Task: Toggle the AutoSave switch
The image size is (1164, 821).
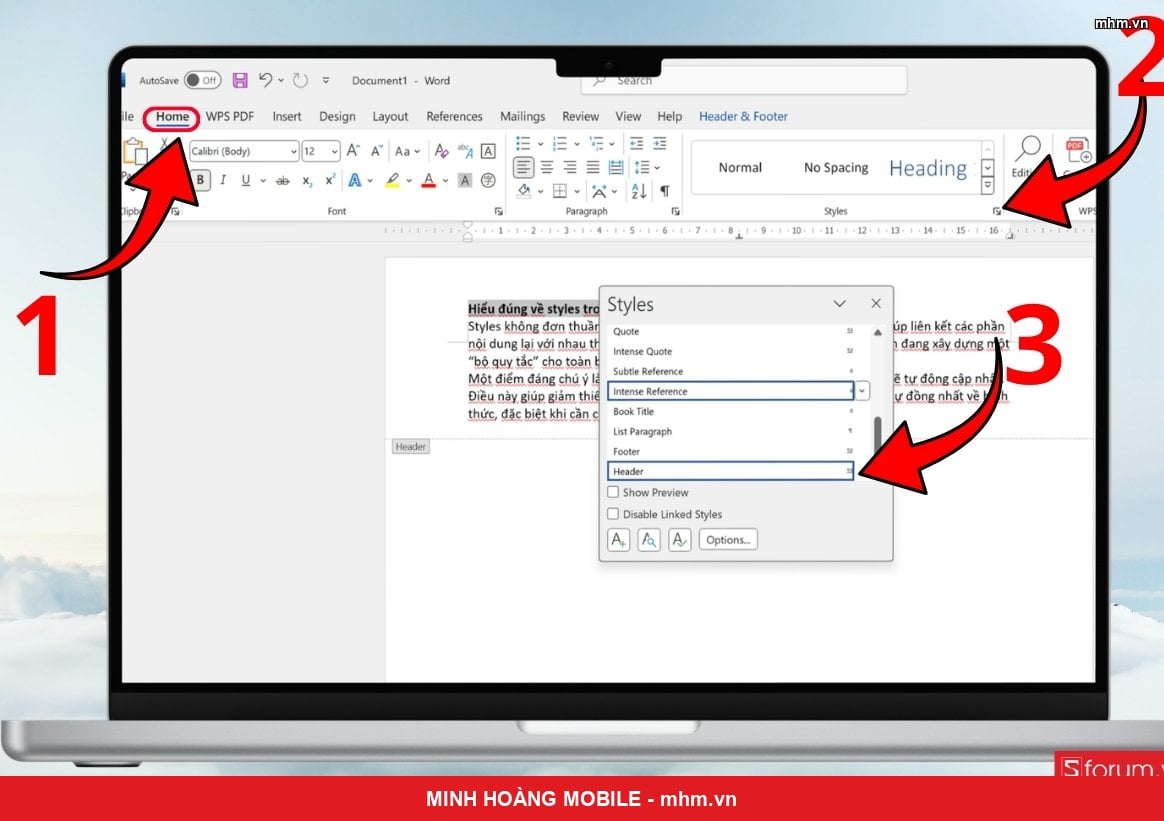Action: (202, 80)
